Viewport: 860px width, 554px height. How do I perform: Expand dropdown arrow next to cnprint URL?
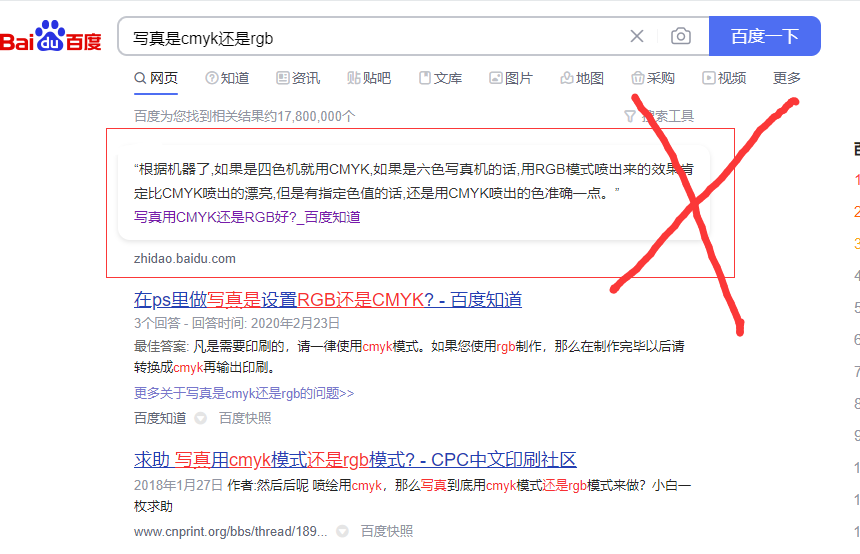coord(342,532)
